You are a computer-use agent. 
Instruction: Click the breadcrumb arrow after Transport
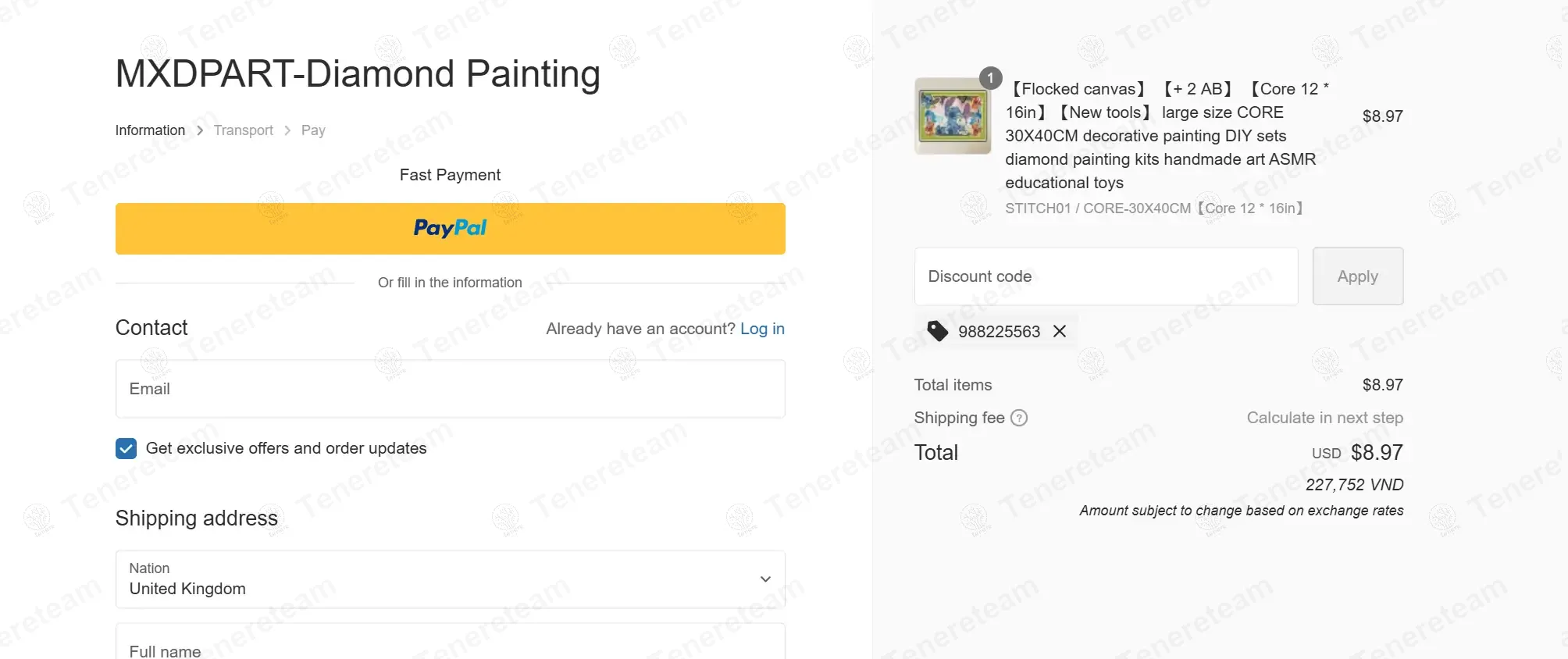(x=287, y=130)
